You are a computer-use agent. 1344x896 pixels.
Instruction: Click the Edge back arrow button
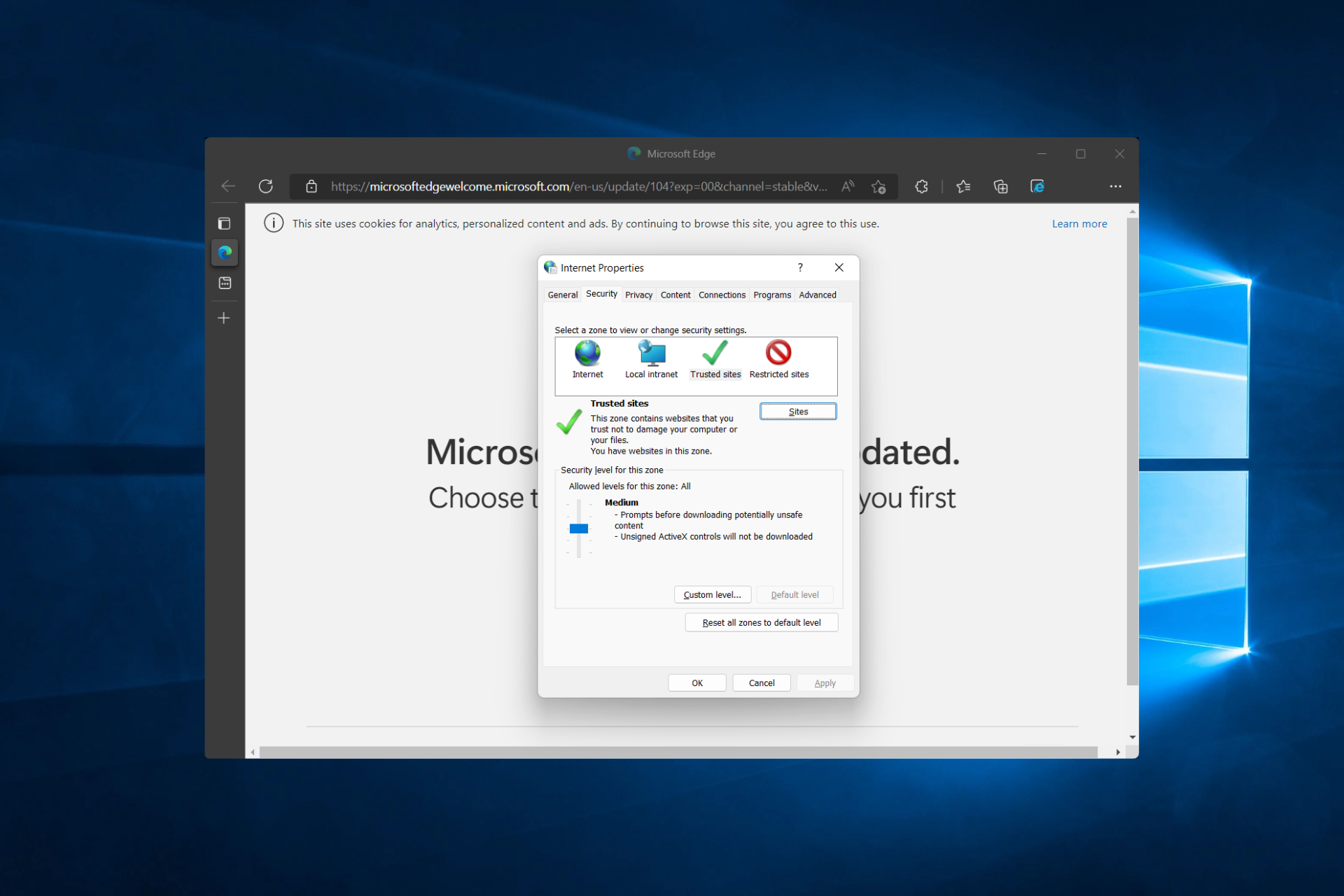(x=228, y=186)
